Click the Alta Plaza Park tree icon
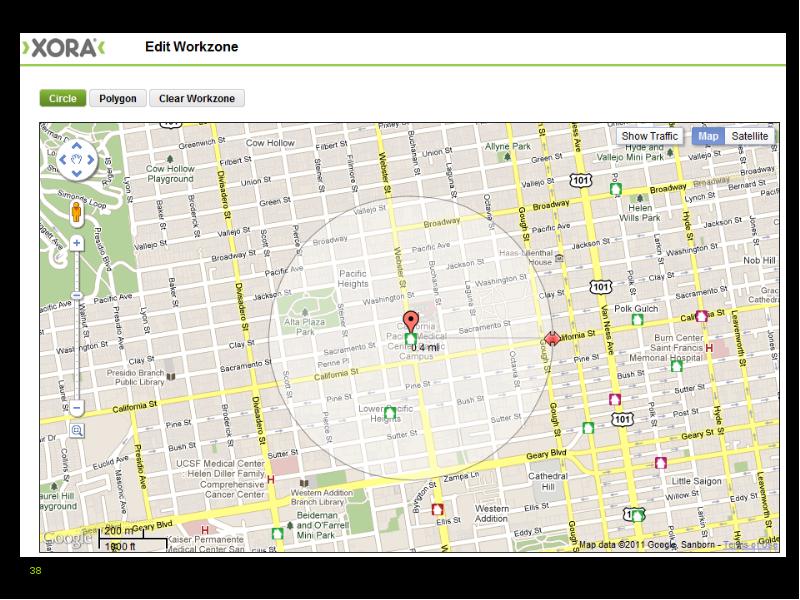The image size is (800, 600). coord(305,312)
